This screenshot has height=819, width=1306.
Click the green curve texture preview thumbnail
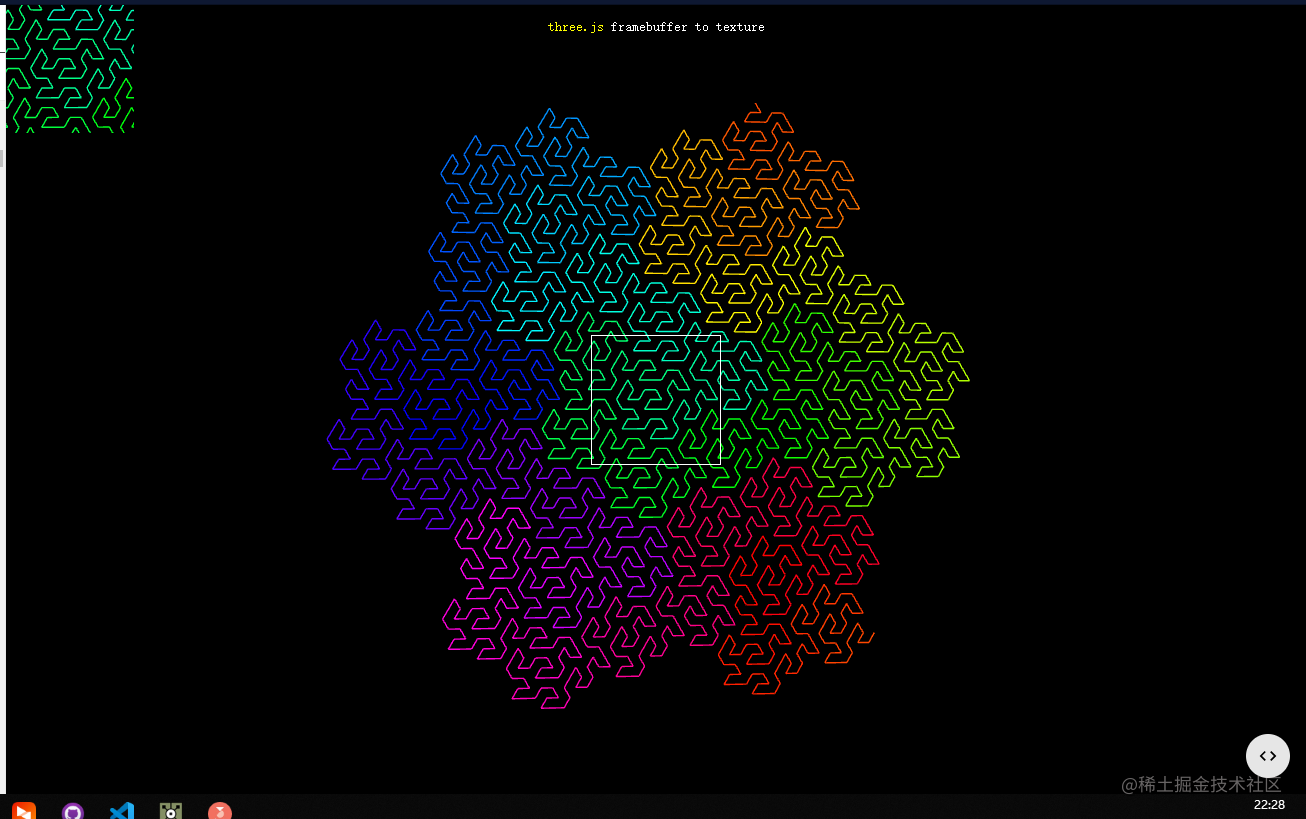[70, 69]
